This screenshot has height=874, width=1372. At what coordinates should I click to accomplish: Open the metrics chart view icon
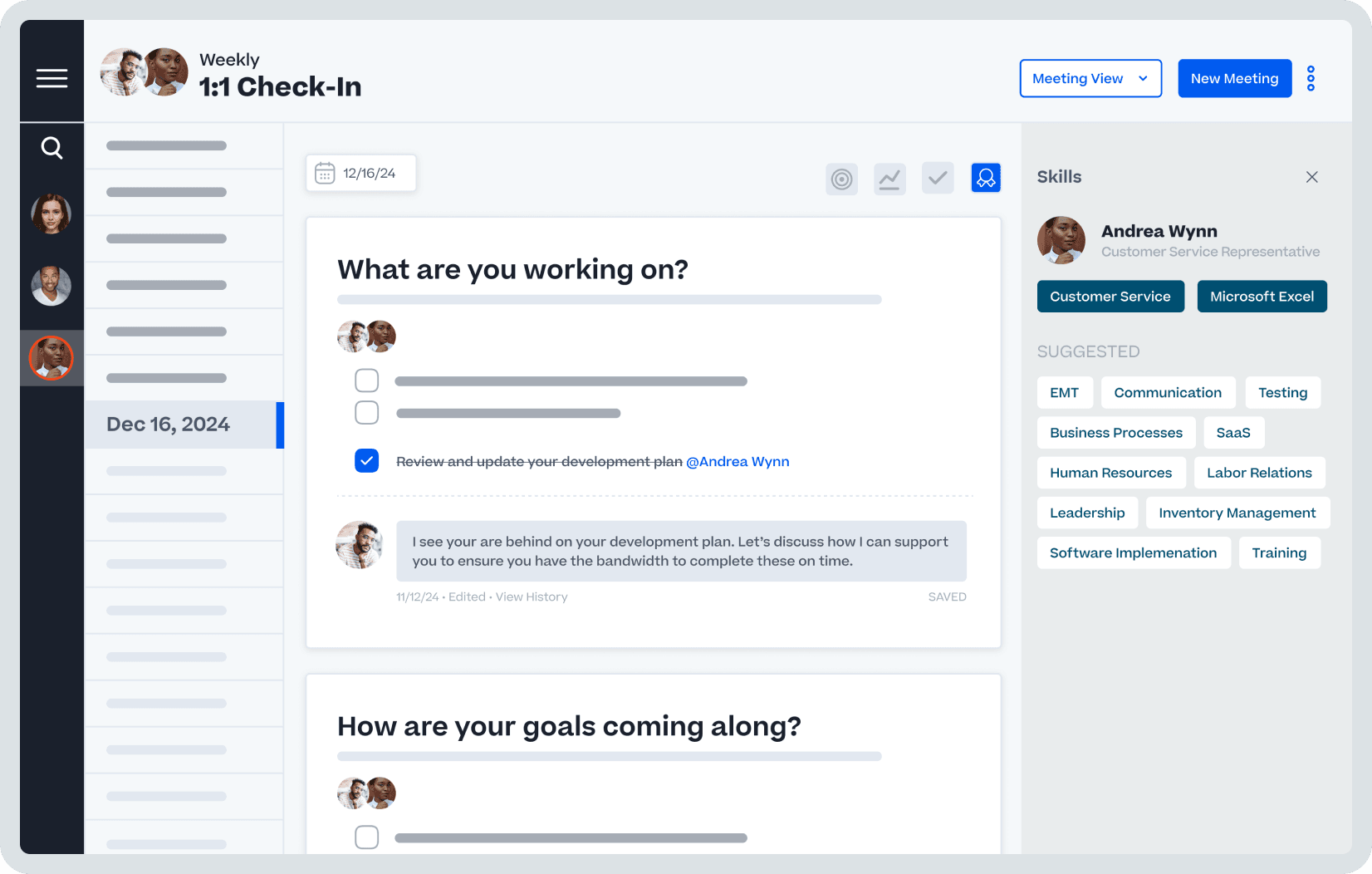pyautogui.click(x=889, y=178)
